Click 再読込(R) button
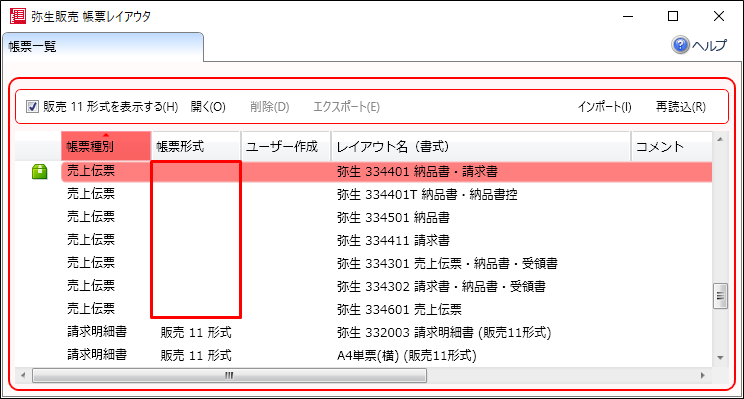The width and height of the screenshot is (744, 399). pyautogui.click(x=680, y=107)
